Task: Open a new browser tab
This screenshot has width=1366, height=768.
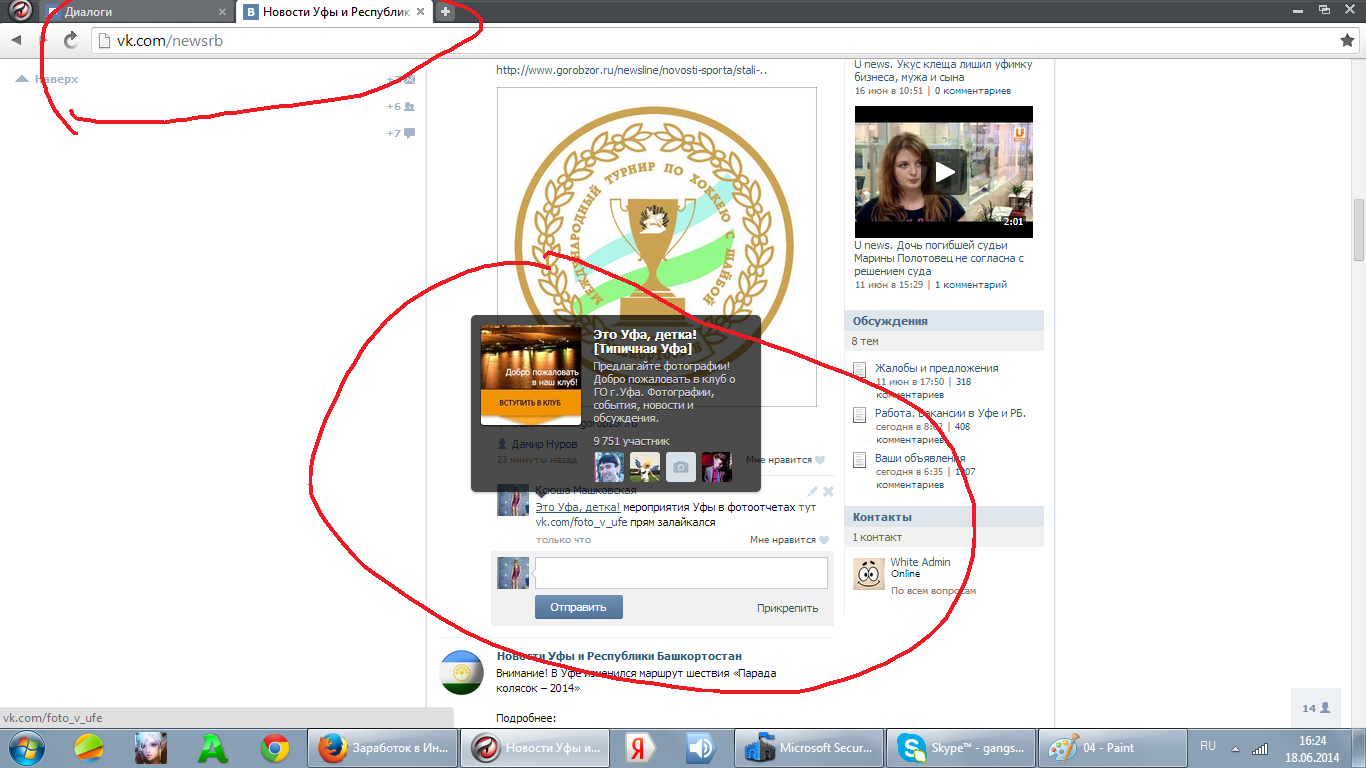Action: point(445,12)
